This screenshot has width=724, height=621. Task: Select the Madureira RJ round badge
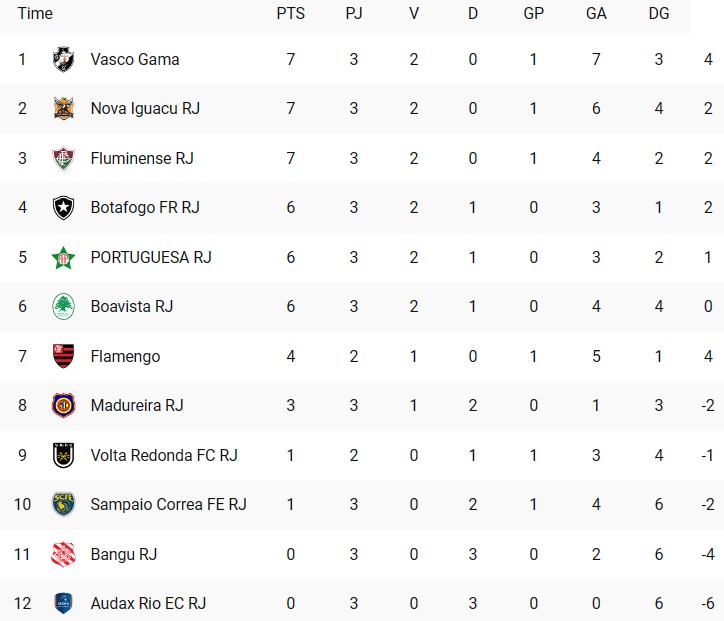click(63, 405)
